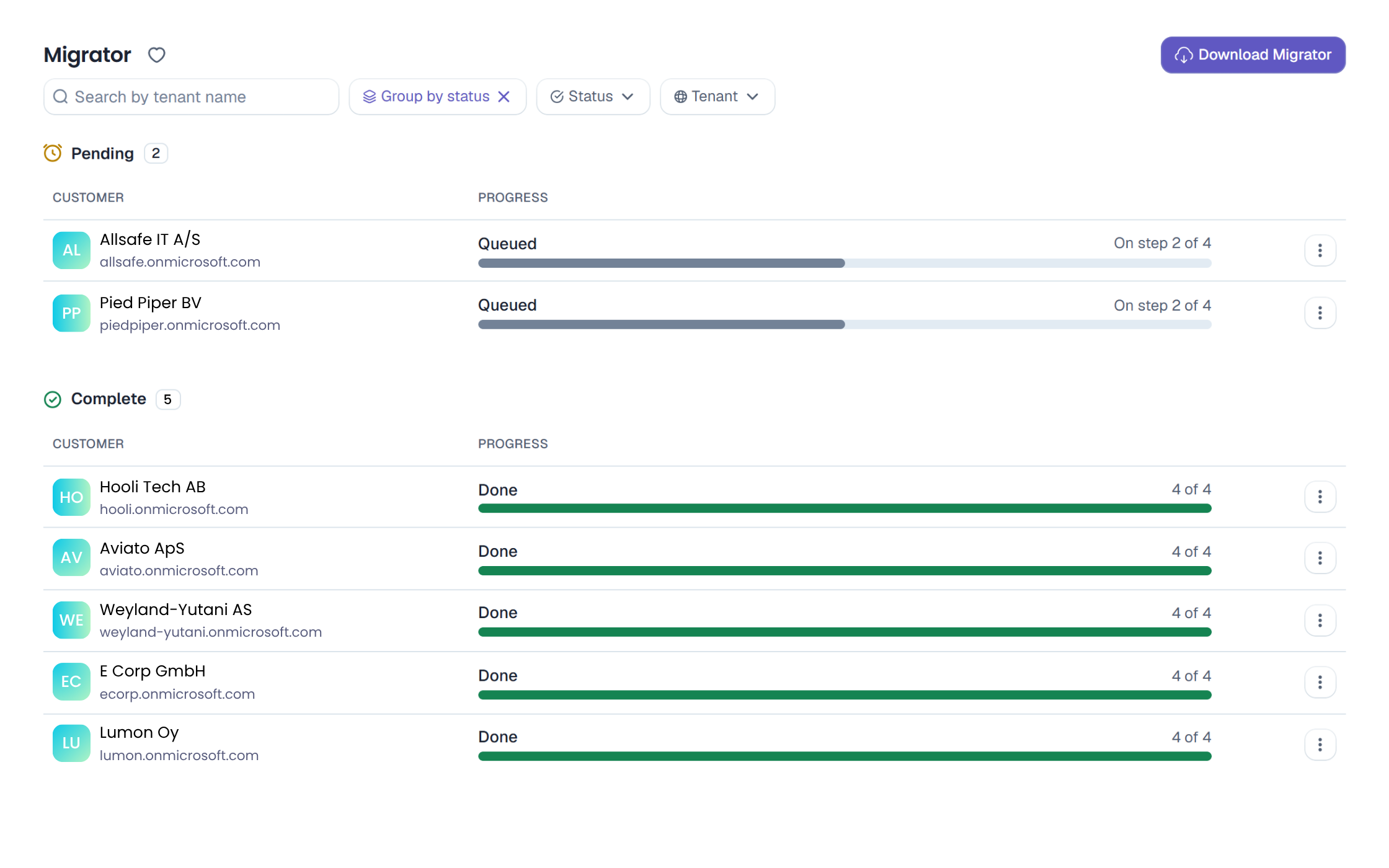This screenshot has height=868, width=1389.
Task: Click the PP avatar for Pied Piper
Action: tap(71, 313)
